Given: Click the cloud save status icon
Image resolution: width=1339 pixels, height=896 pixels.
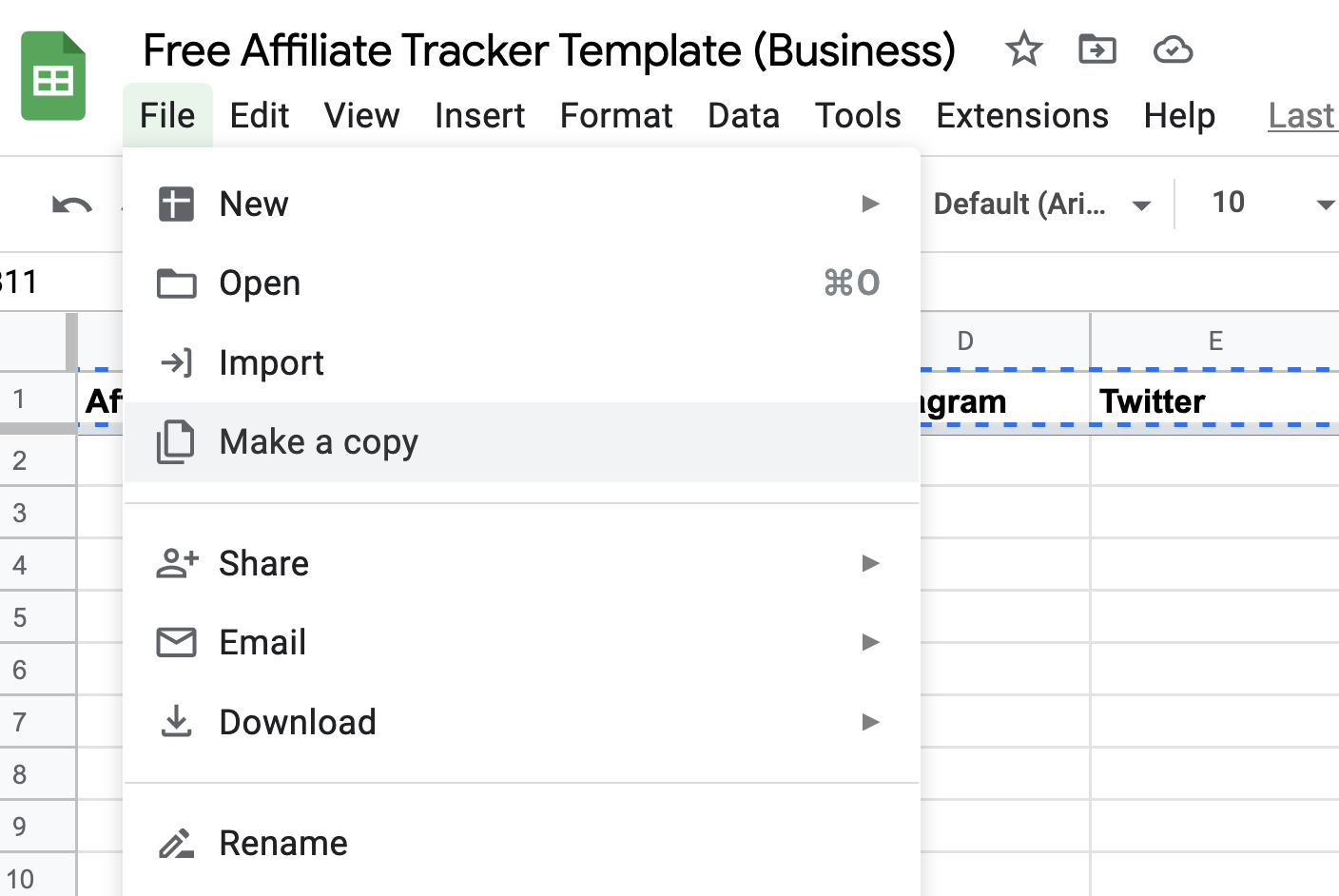Looking at the screenshot, I should 1173,49.
